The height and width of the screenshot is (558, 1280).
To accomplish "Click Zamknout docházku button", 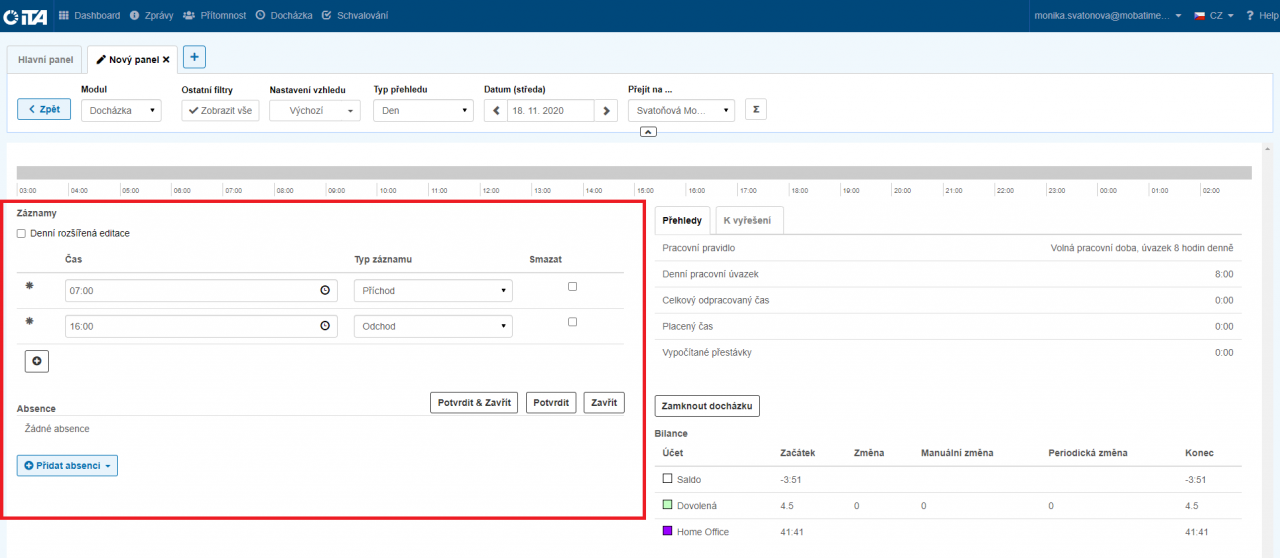I will pyautogui.click(x=708, y=406).
